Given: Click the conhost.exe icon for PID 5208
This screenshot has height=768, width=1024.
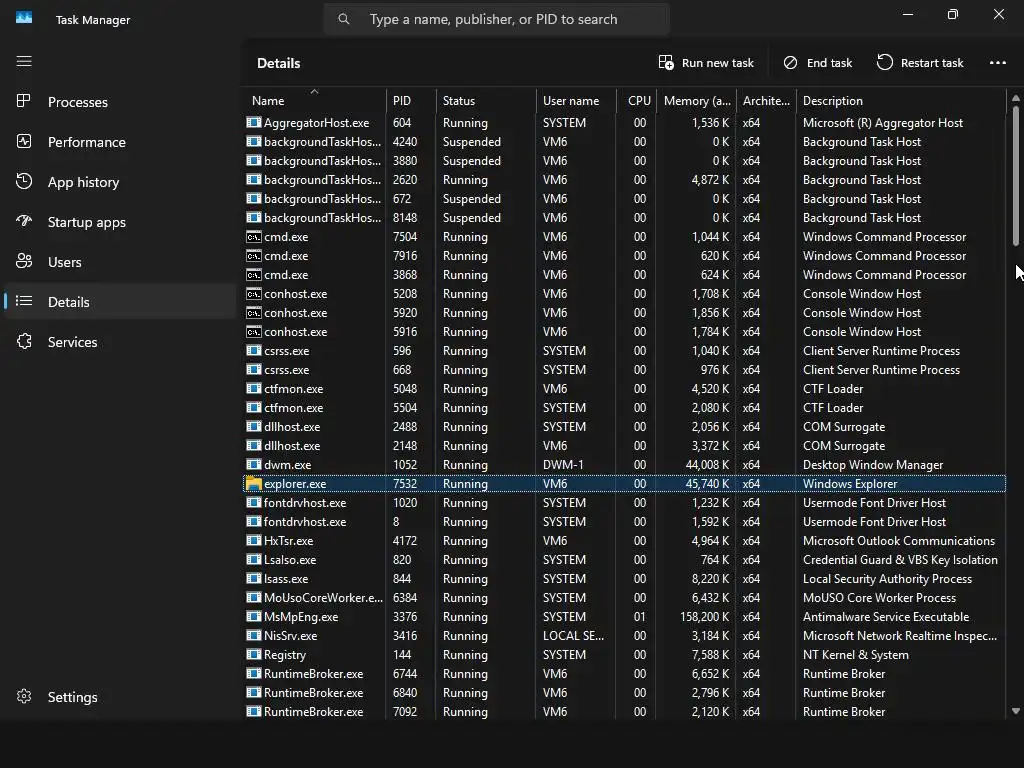Looking at the screenshot, I should 253,294.
